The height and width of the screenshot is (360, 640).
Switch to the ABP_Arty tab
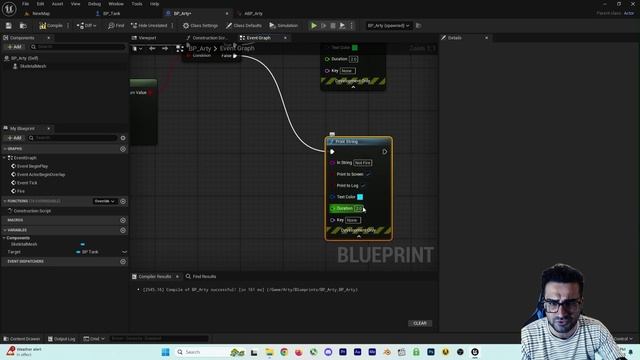pos(253,13)
